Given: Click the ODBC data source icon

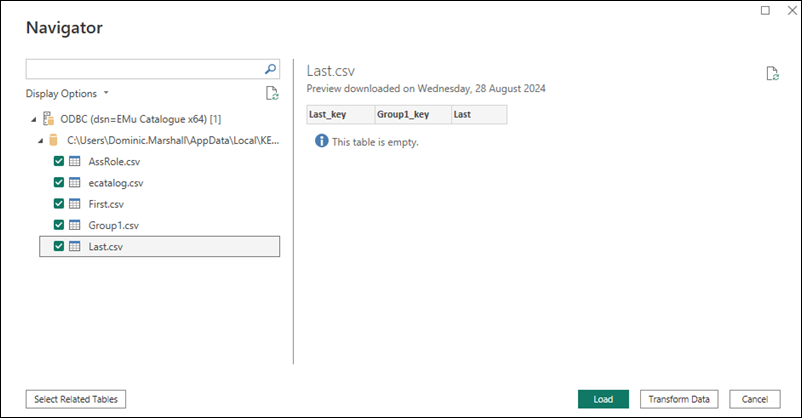Looking at the screenshot, I should click(49, 120).
